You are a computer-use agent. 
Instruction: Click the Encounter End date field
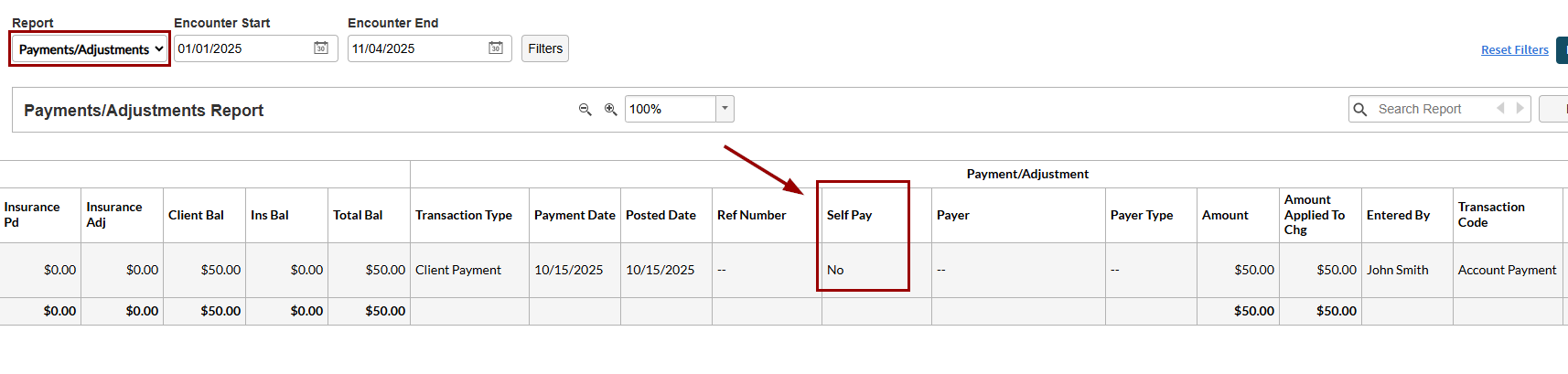[416, 48]
